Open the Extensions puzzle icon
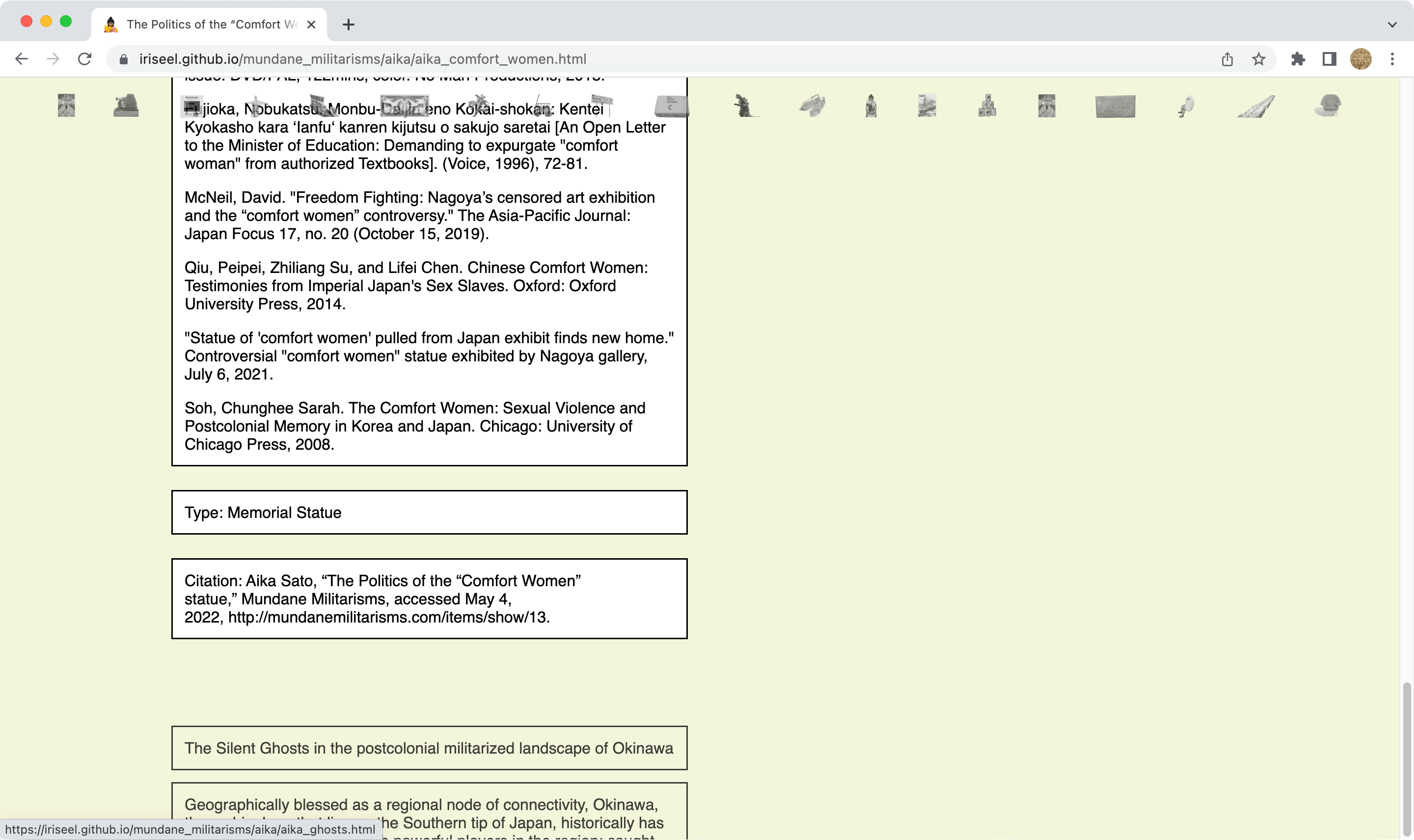1414x840 pixels. 1297,59
